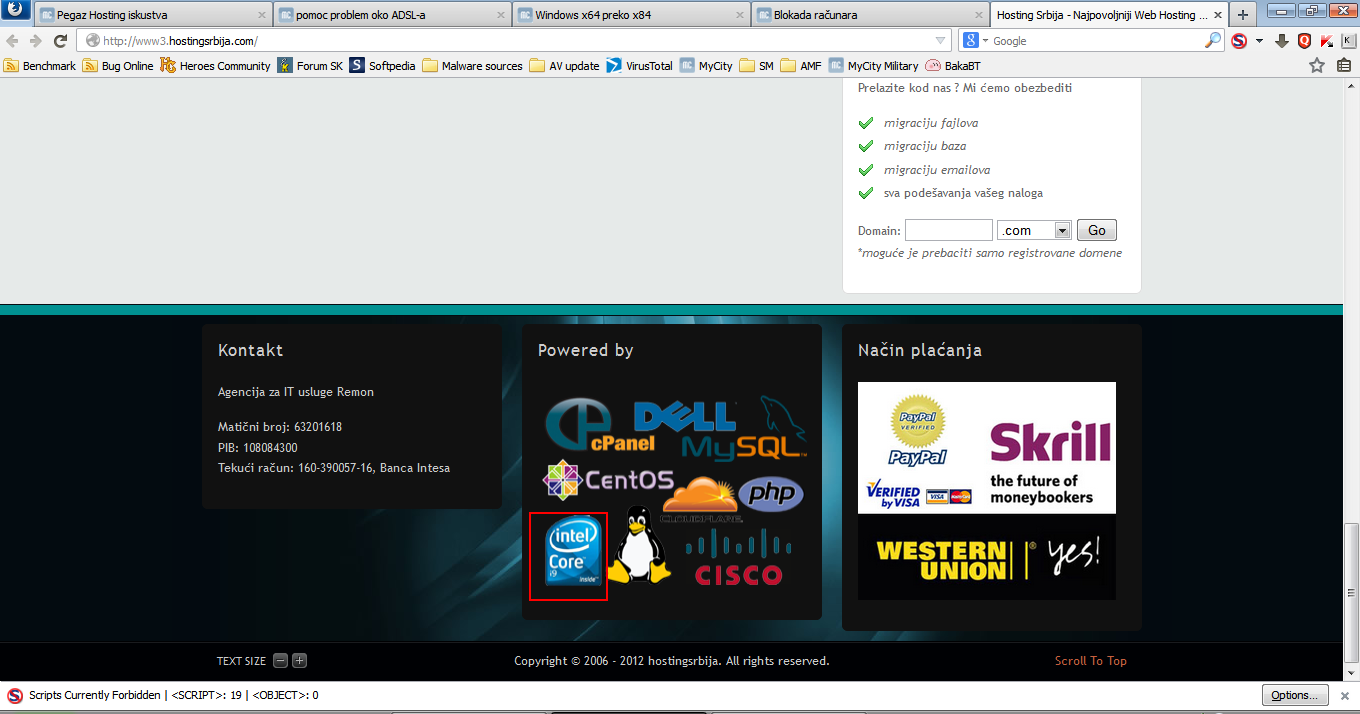Click the Scroll To Top link
The image size is (1360, 714).
(1090, 661)
